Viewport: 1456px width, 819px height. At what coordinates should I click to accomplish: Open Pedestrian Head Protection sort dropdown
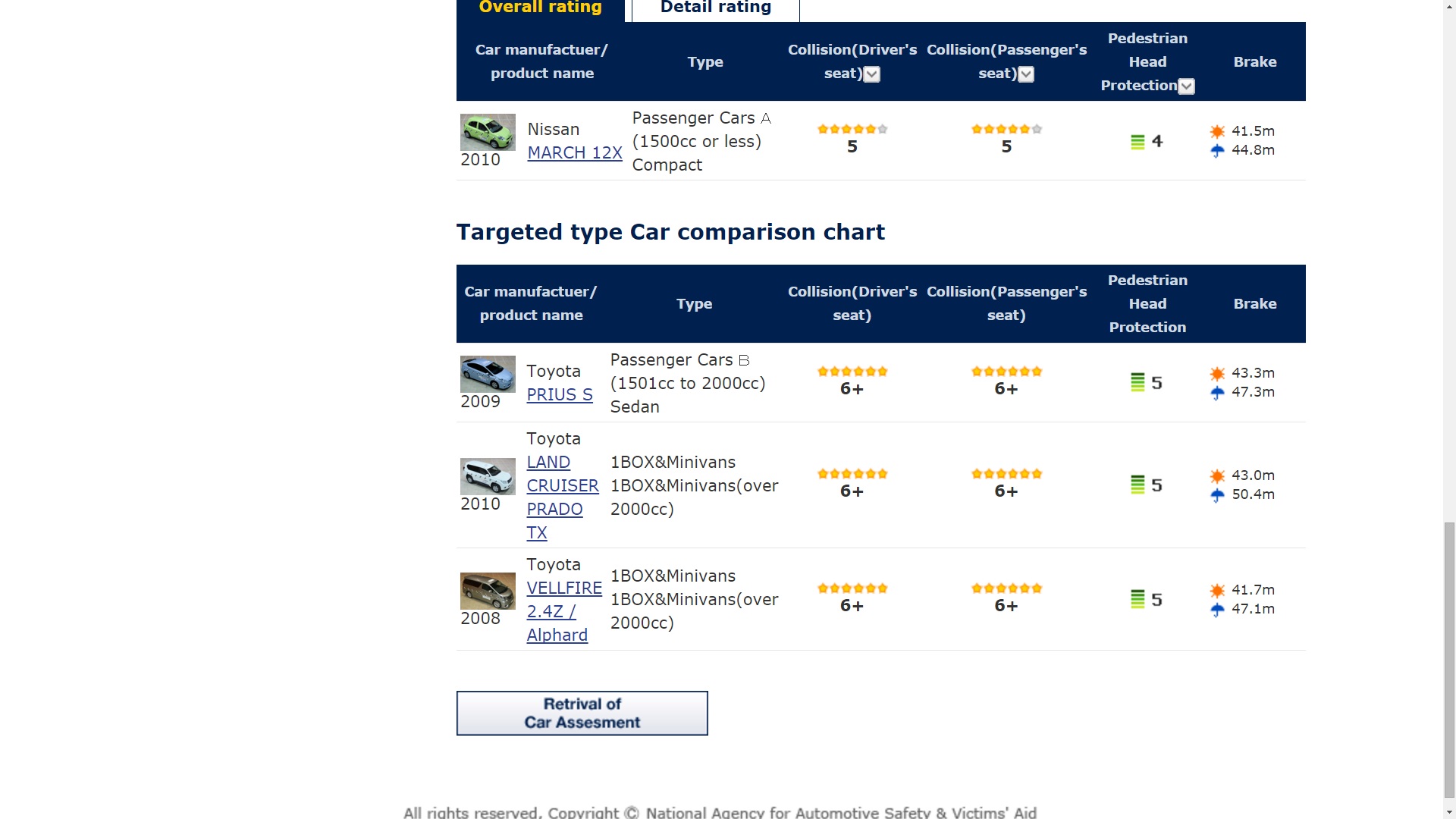[x=1187, y=86]
